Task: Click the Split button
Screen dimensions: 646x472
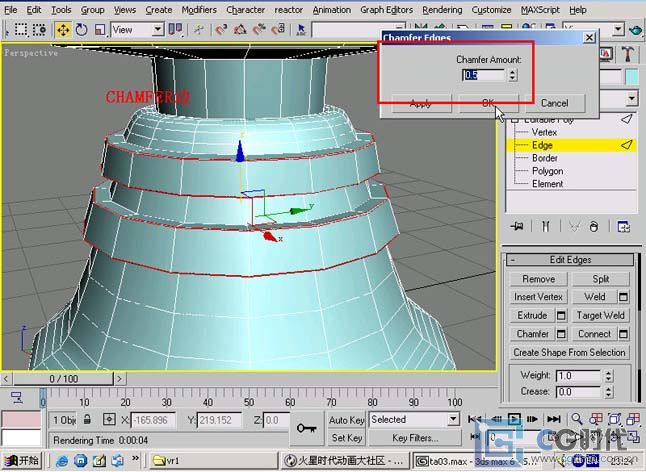Action: (601, 279)
